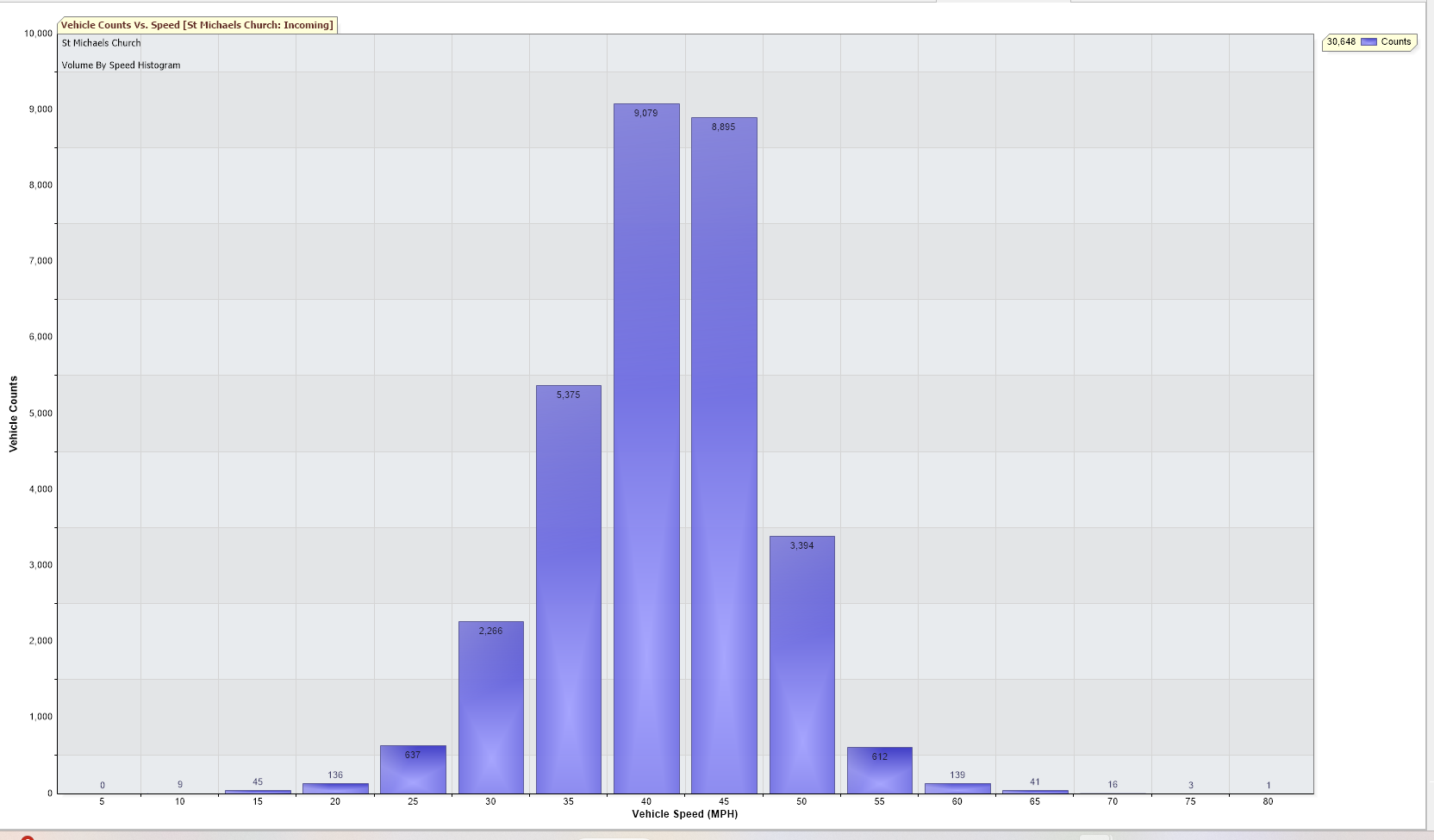Click the chart title tab label
The image size is (1434, 840).
[x=196, y=25]
